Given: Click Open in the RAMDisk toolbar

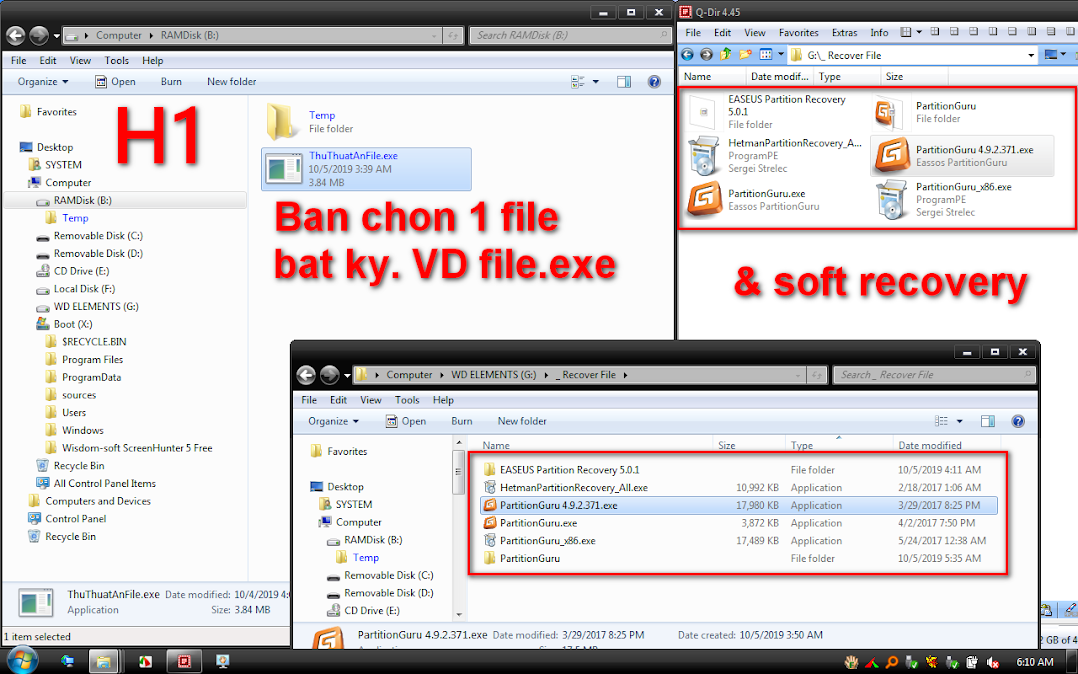Looking at the screenshot, I should pyautogui.click(x=116, y=82).
